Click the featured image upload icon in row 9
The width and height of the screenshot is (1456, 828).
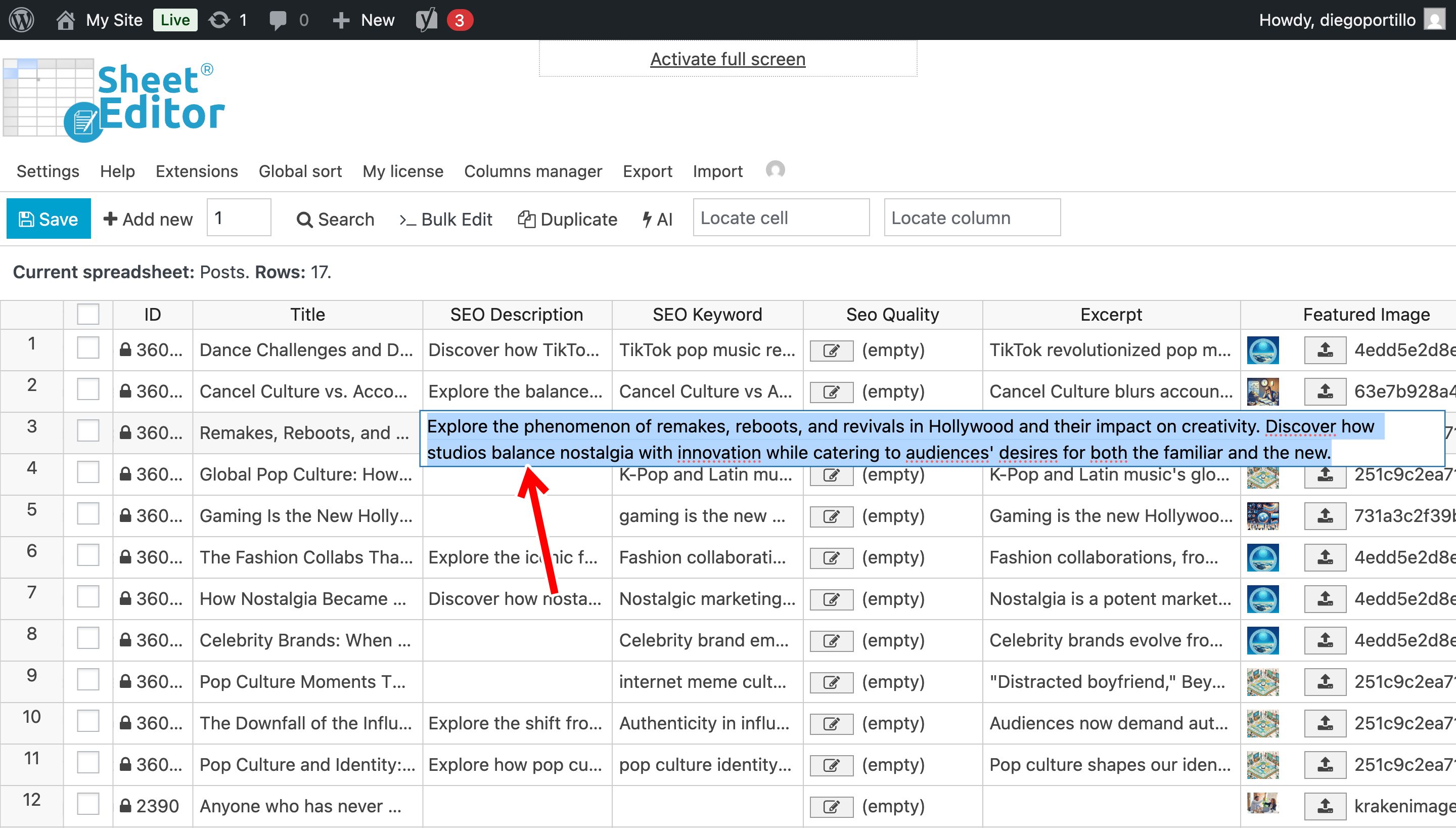(1325, 681)
